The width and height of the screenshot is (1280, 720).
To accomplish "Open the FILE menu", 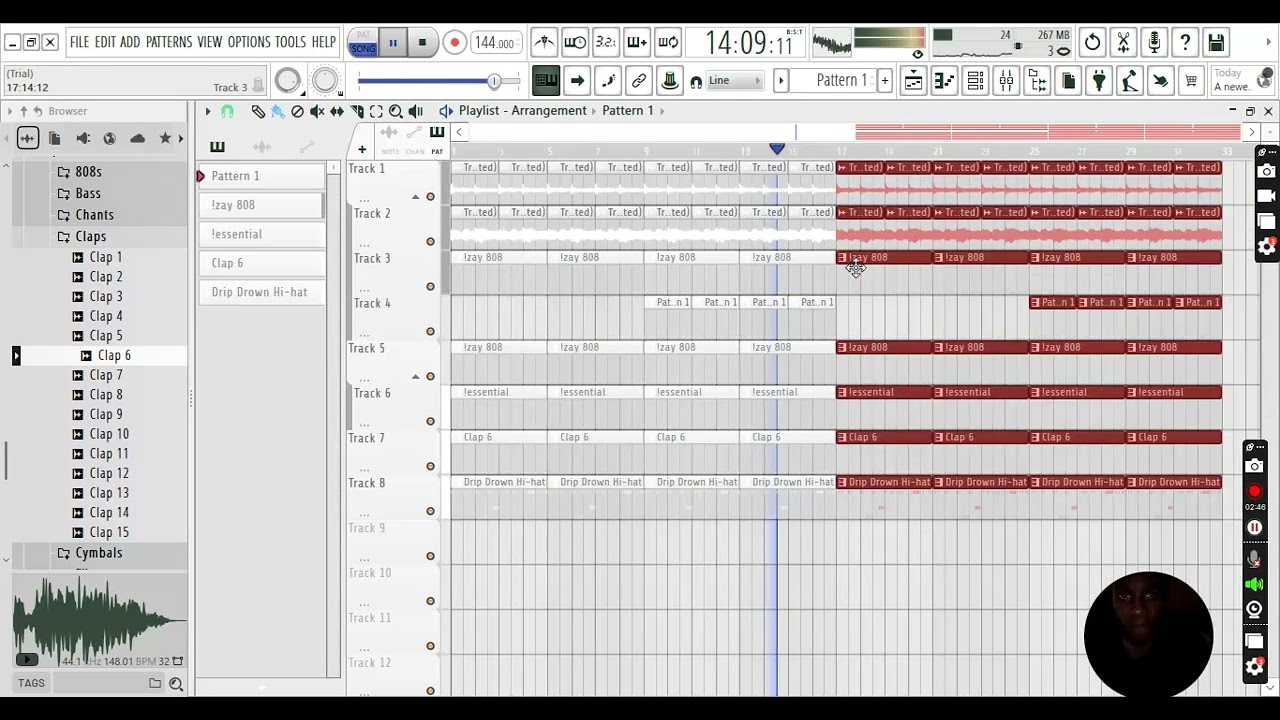I will [79, 42].
